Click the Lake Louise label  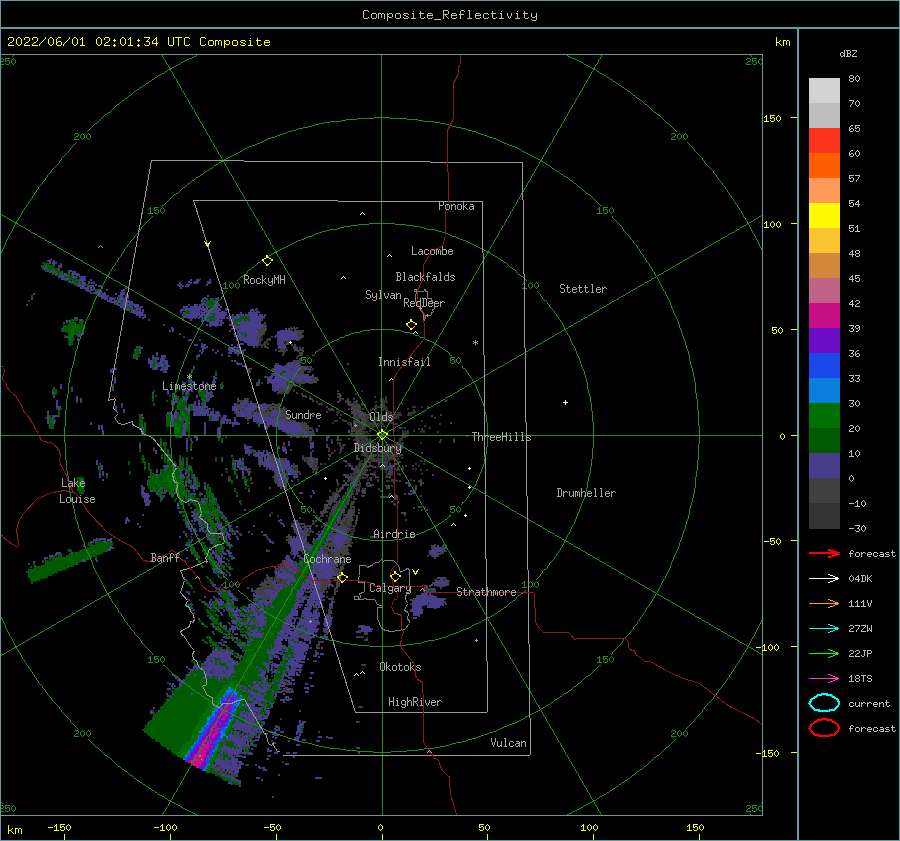click(77, 491)
